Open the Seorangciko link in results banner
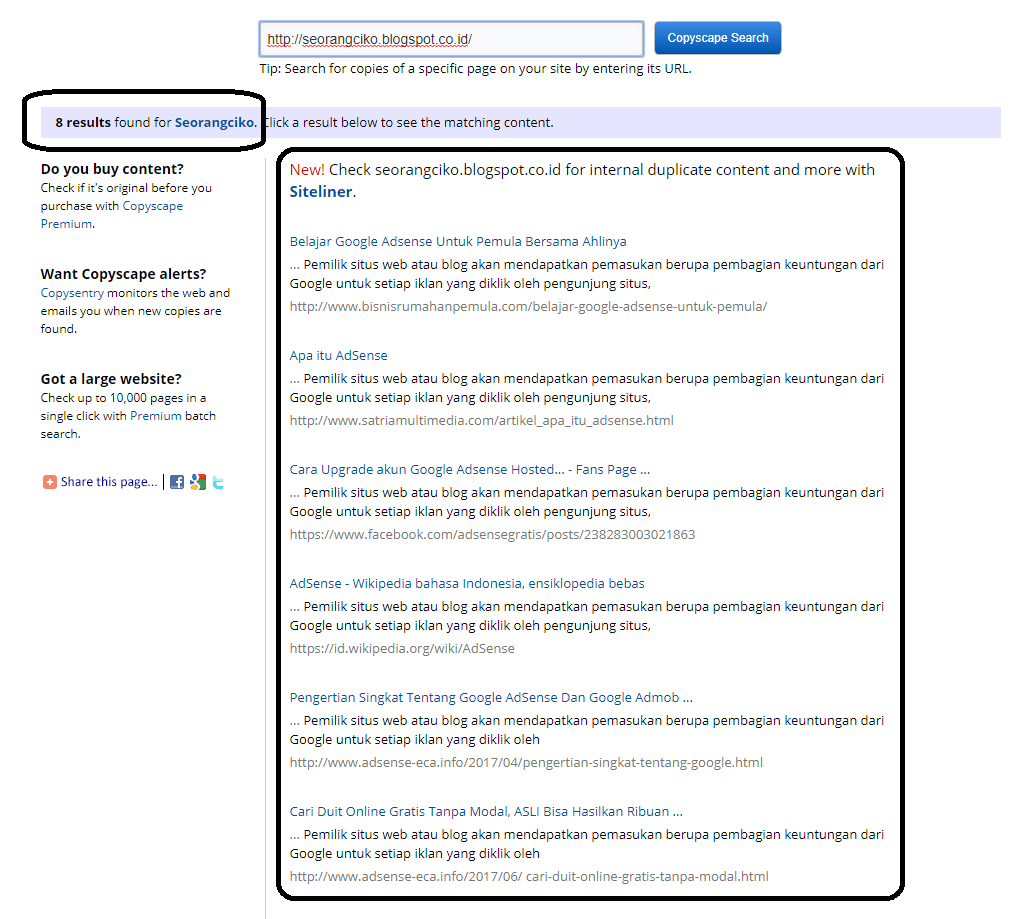This screenshot has height=919, width=1011. 214,123
